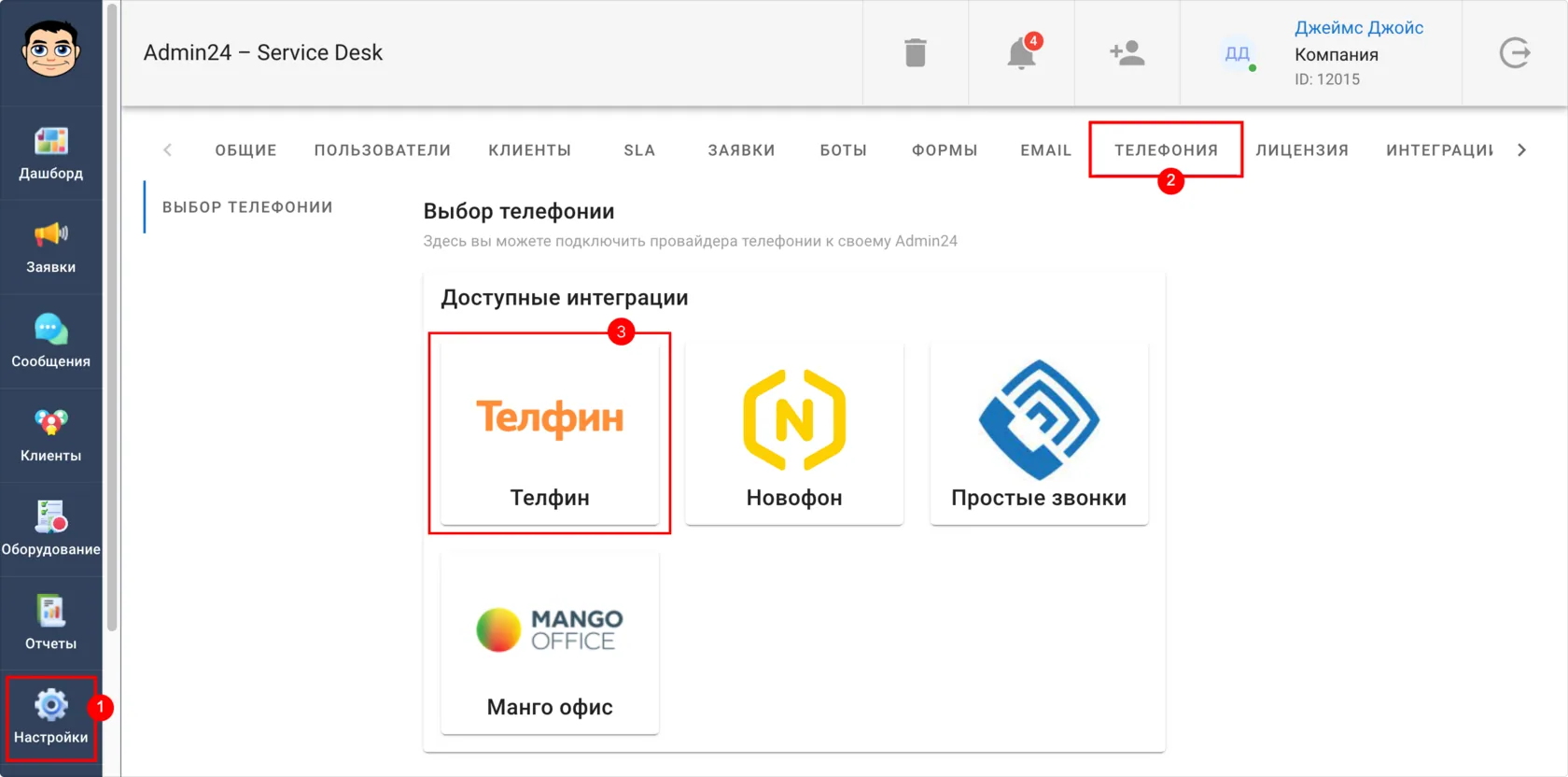Switch to the ЛИЦЕНЗИЯ tab
Viewport: 1568px width, 777px height.
pos(1302,150)
